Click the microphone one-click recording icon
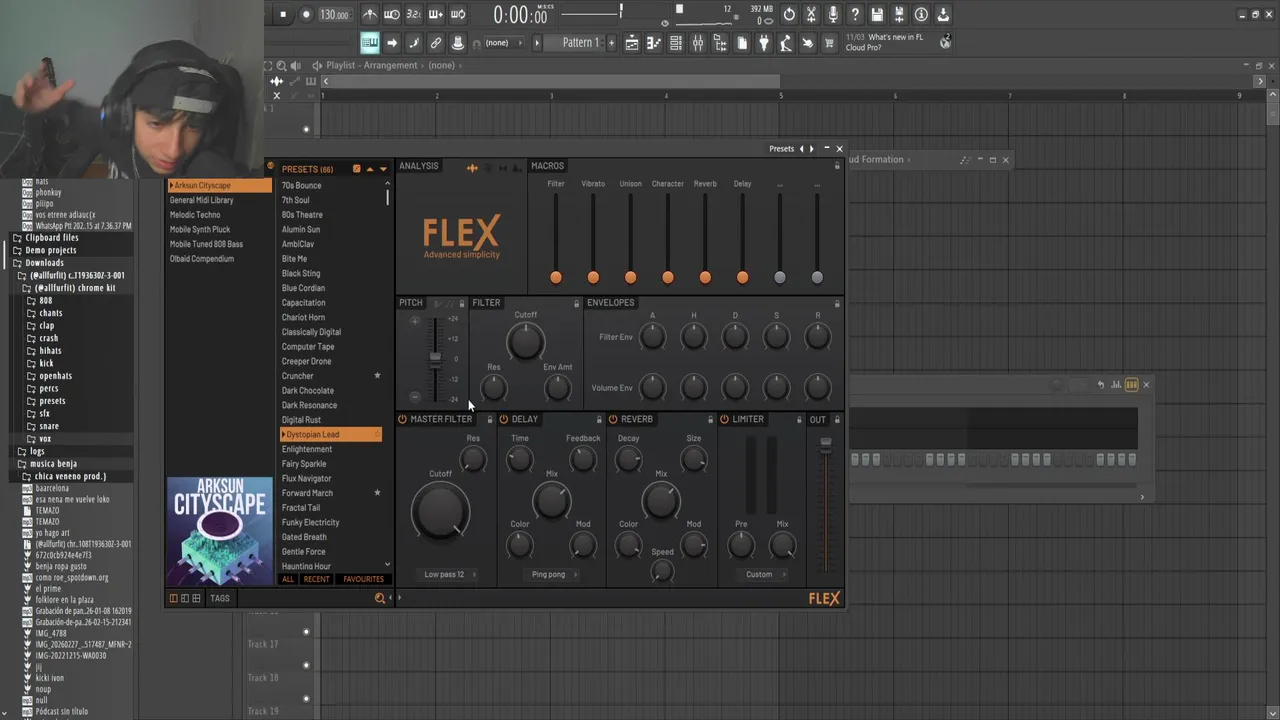The height and width of the screenshot is (720, 1280). point(833,14)
